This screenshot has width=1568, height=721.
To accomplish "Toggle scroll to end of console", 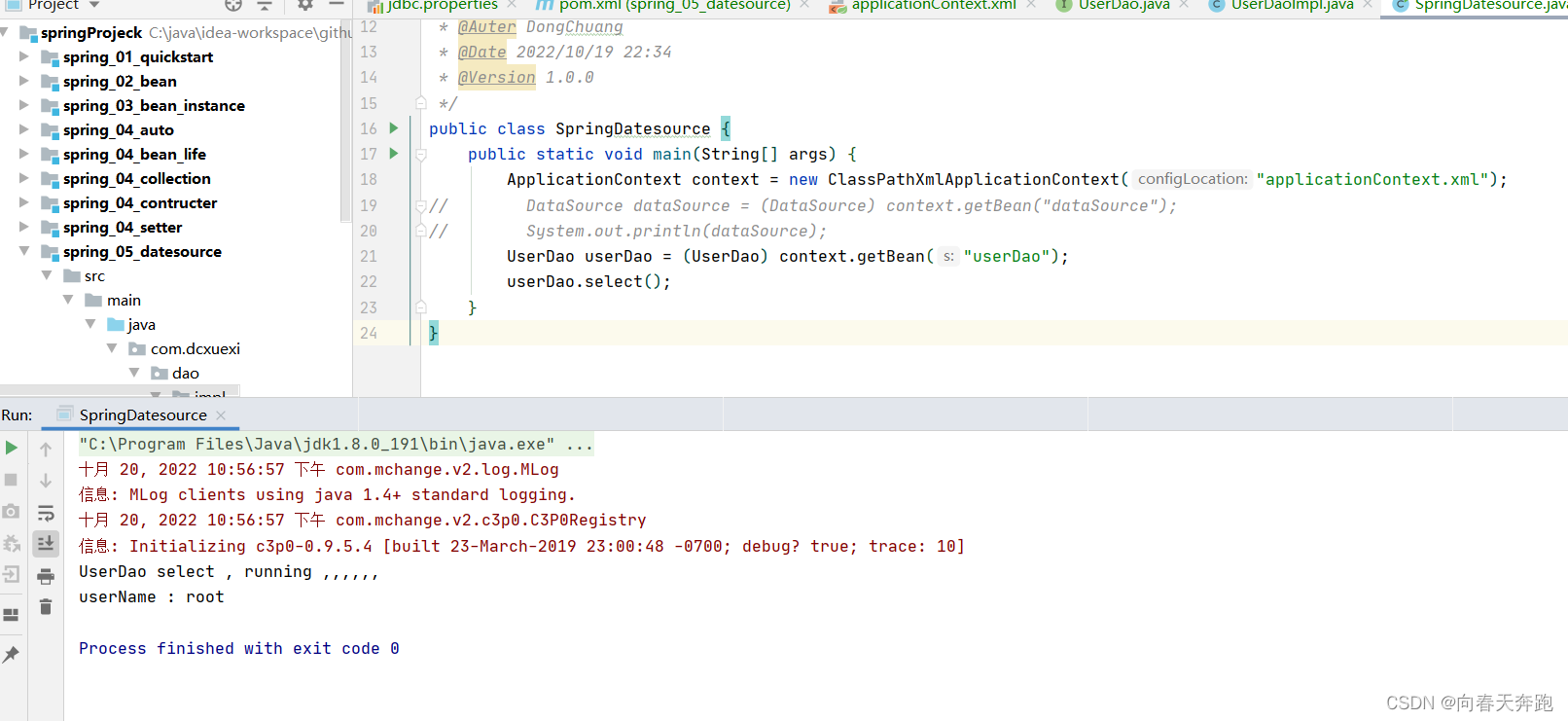I will pyautogui.click(x=46, y=544).
